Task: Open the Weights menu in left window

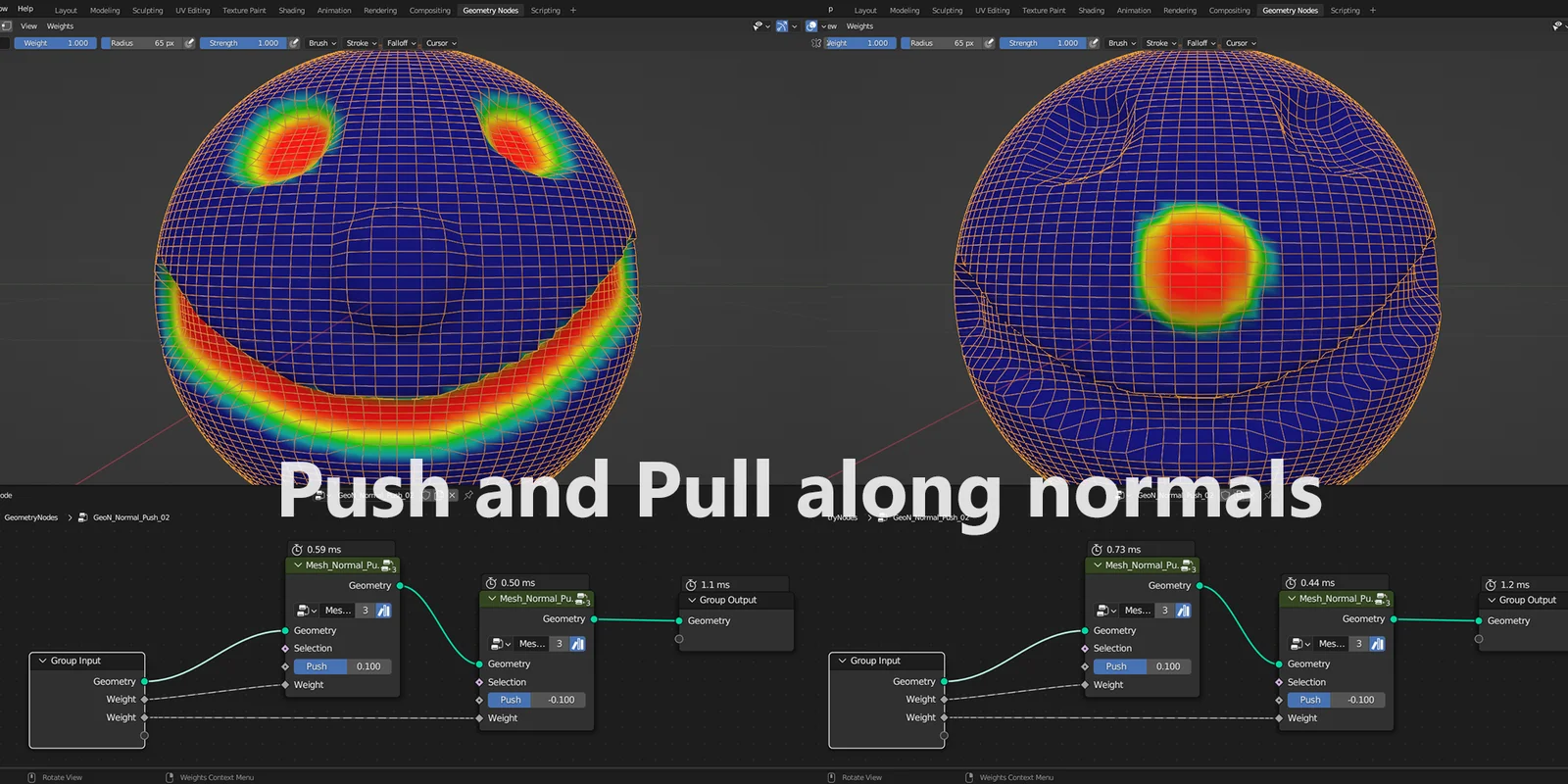Action: (x=60, y=26)
